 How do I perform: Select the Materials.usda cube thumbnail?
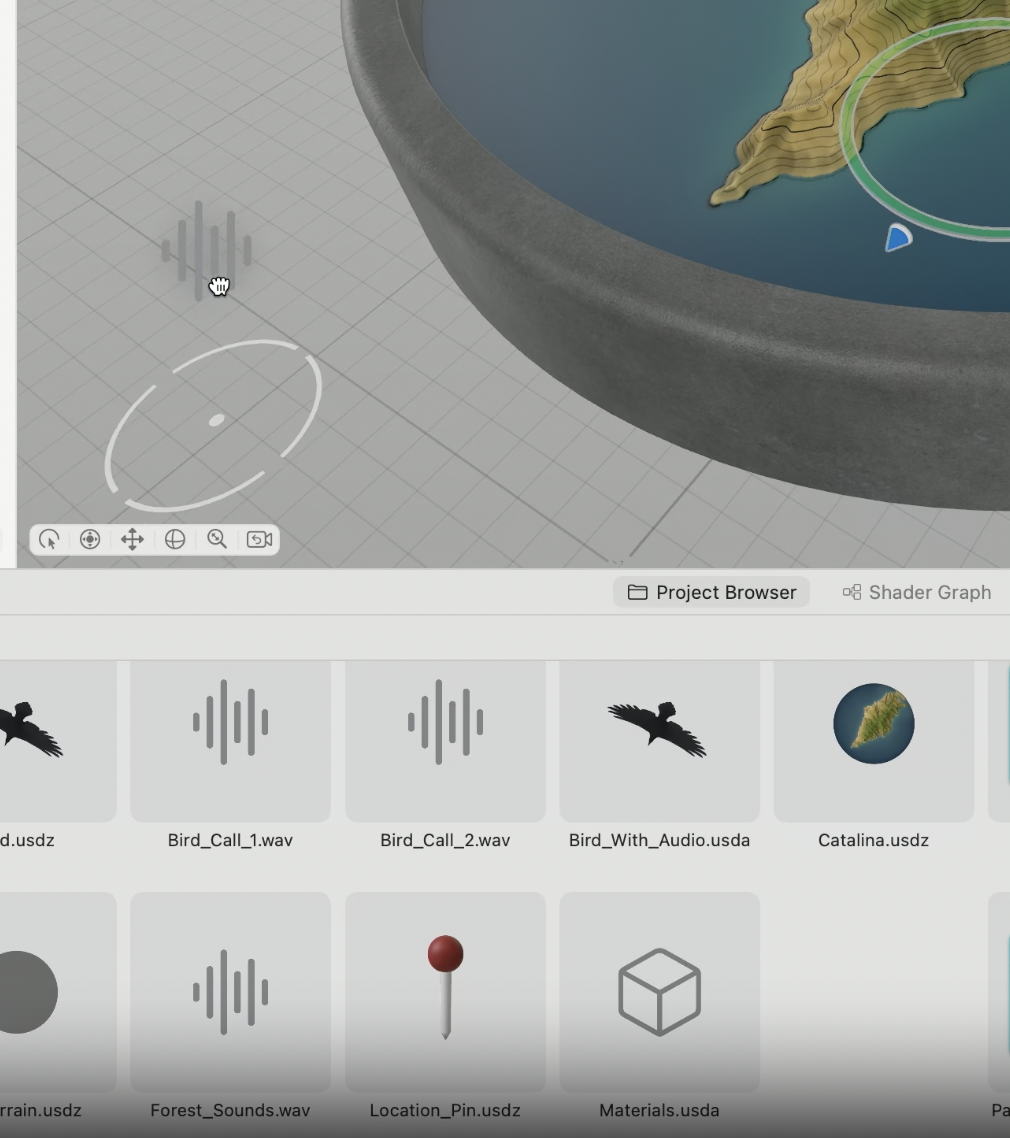point(660,992)
